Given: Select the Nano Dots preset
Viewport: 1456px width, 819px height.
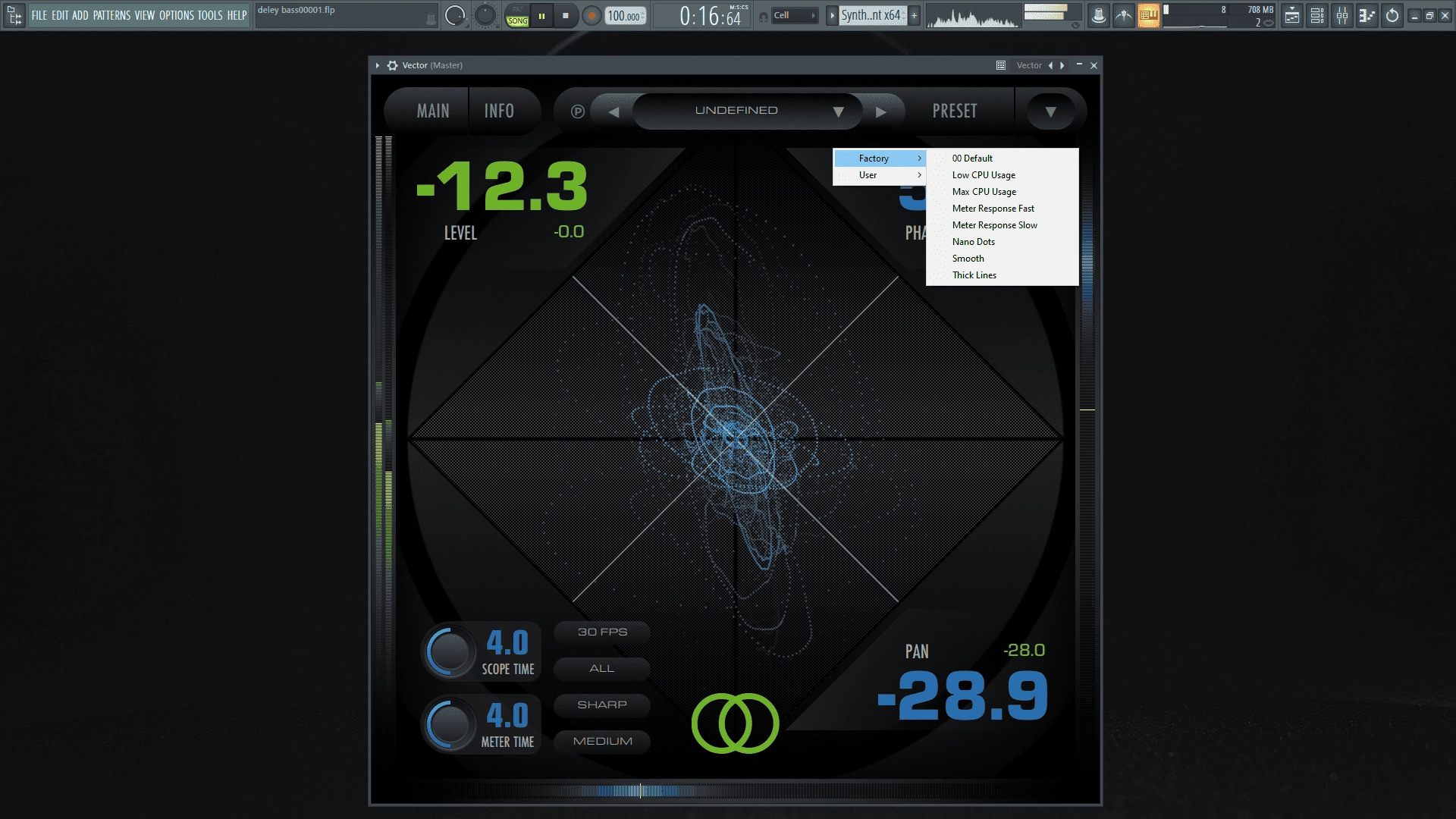Looking at the screenshot, I should coord(1003,242).
